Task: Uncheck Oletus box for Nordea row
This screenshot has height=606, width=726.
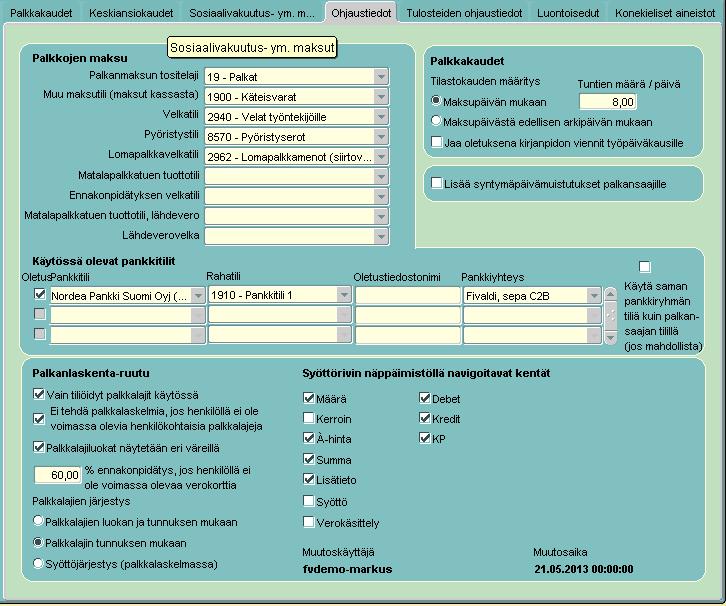Action: pyautogui.click(x=40, y=294)
